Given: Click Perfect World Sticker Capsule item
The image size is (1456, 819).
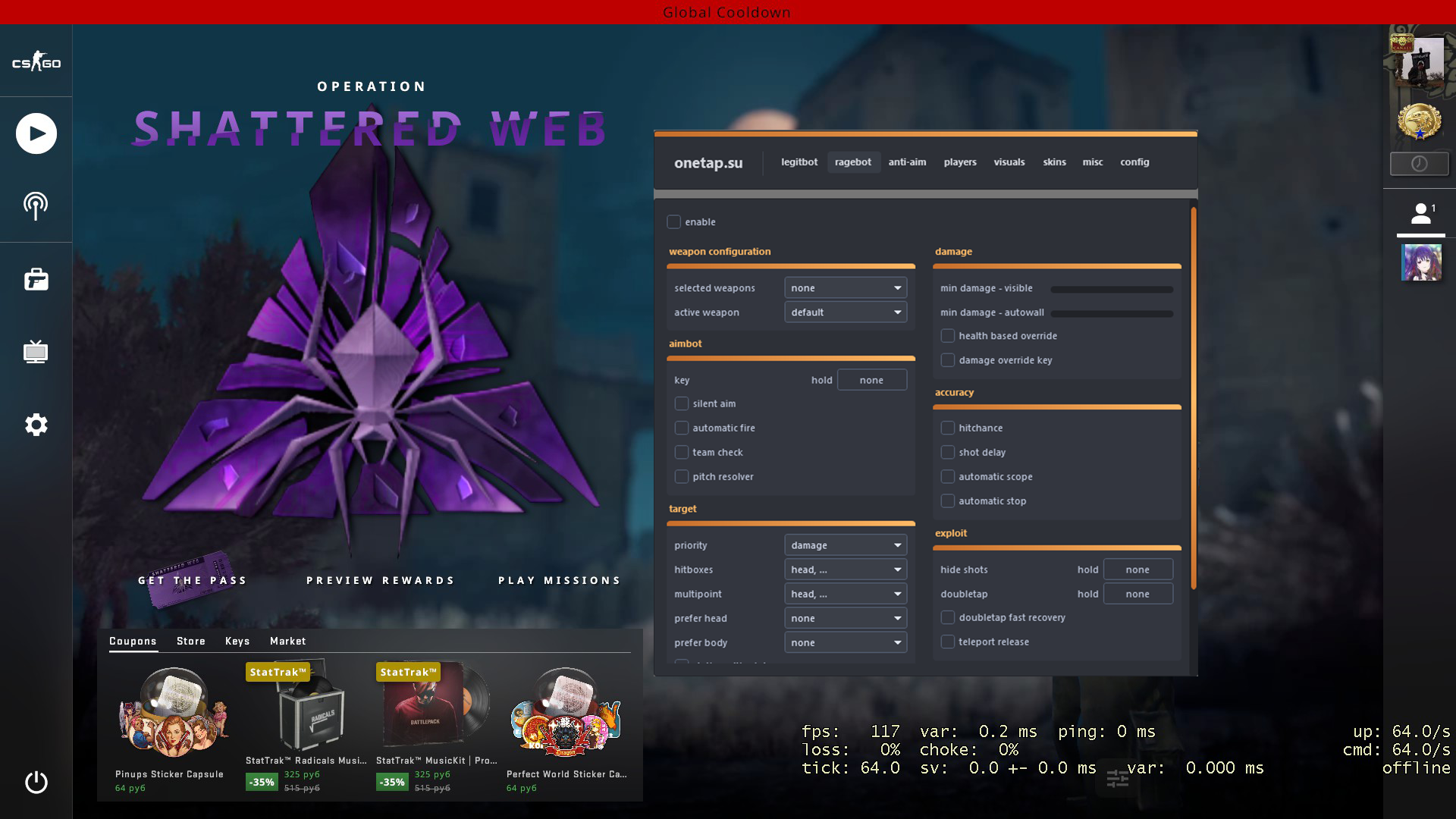Looking at the screenshot, I should pos(566,730).
